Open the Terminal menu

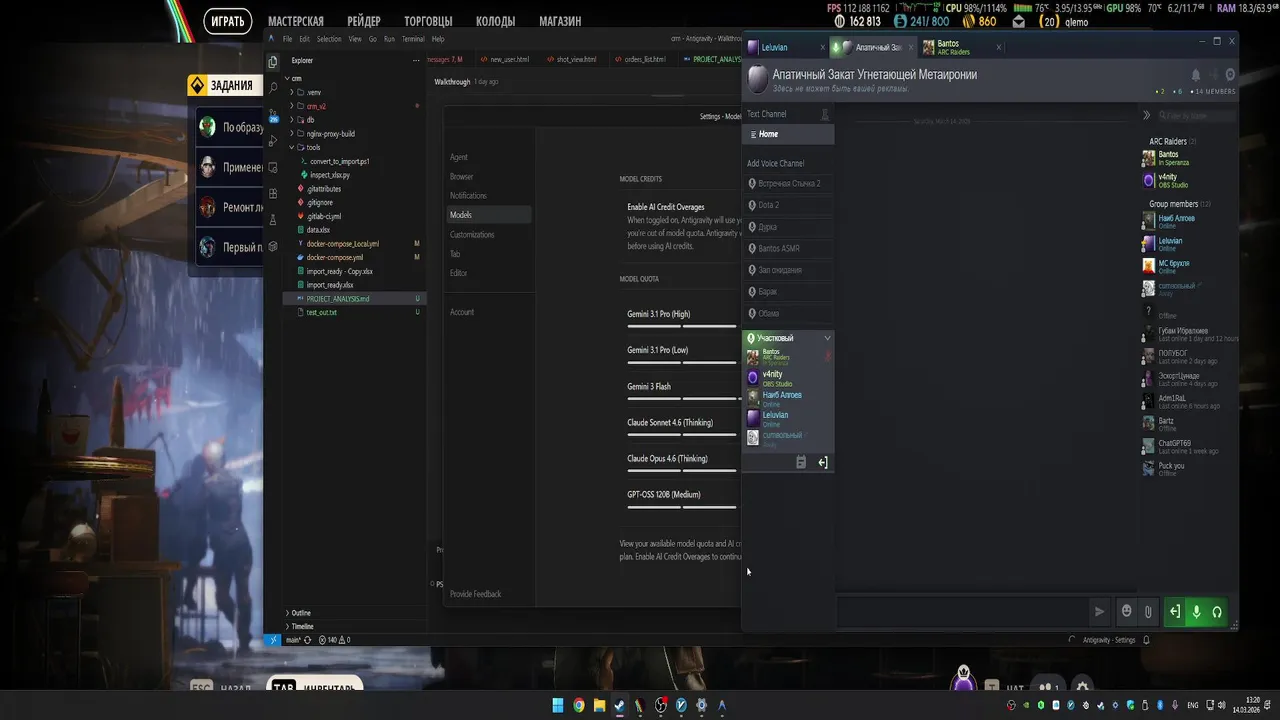[x=413, y=39]
